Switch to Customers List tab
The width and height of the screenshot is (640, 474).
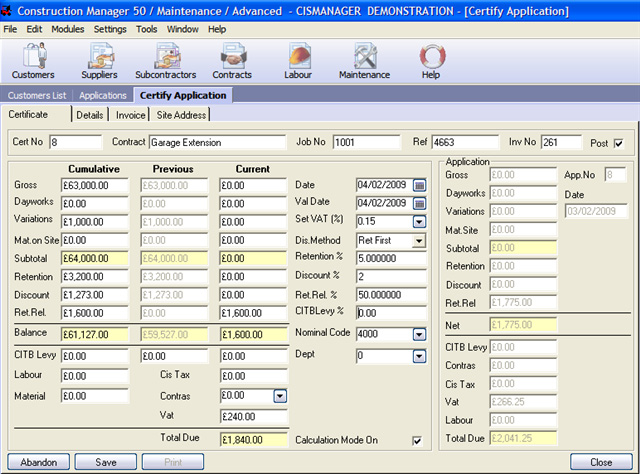point(37,96)
